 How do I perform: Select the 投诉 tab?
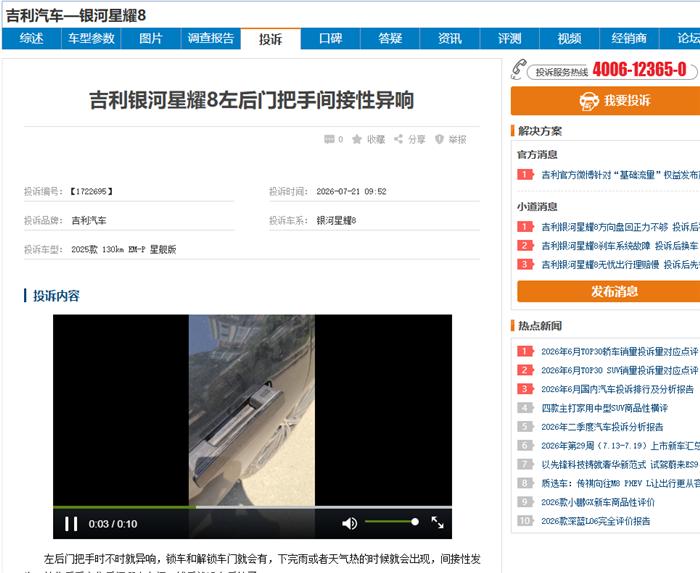pos(271,39)
